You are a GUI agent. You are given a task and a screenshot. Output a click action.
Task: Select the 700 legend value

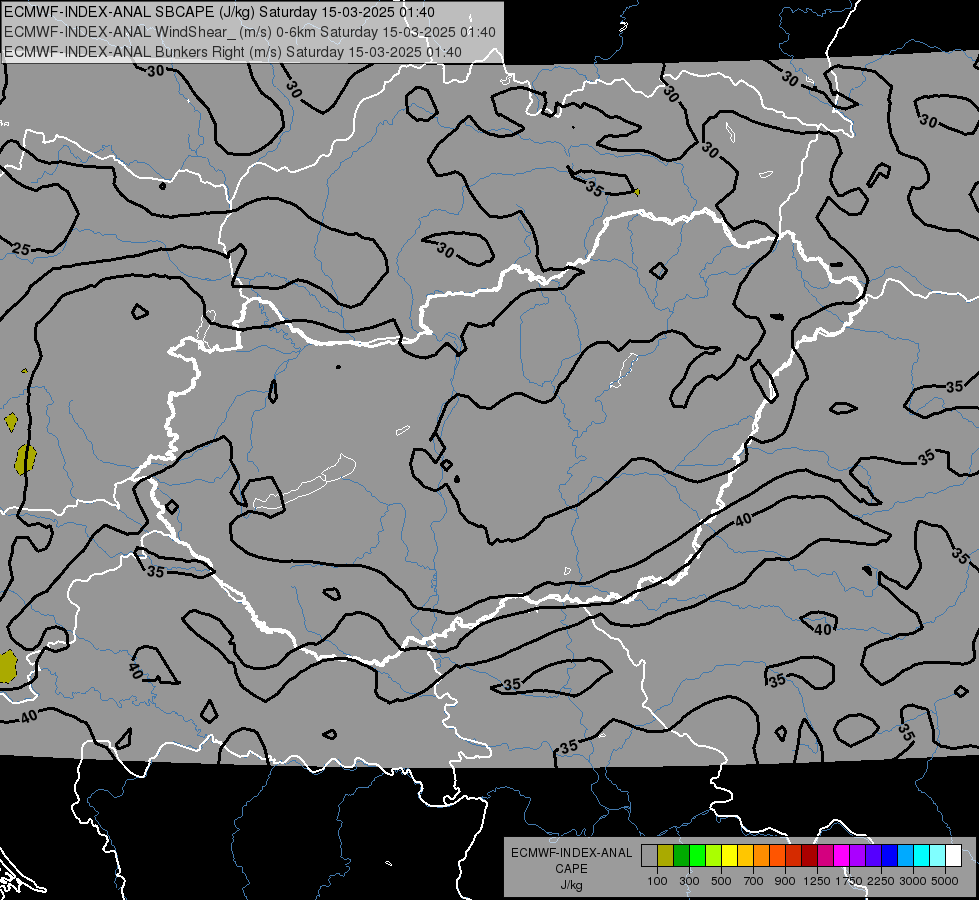coord(754,881)
